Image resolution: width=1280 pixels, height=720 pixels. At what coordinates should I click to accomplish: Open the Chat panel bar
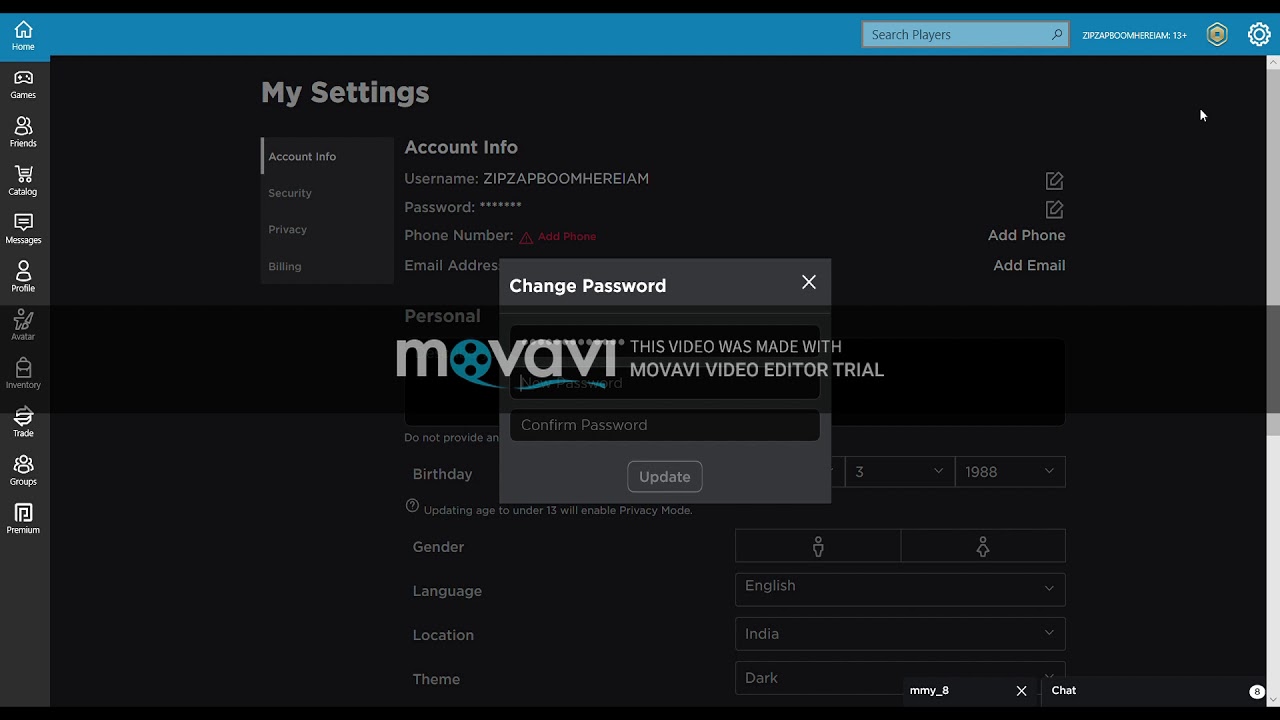click(1156, 691)
